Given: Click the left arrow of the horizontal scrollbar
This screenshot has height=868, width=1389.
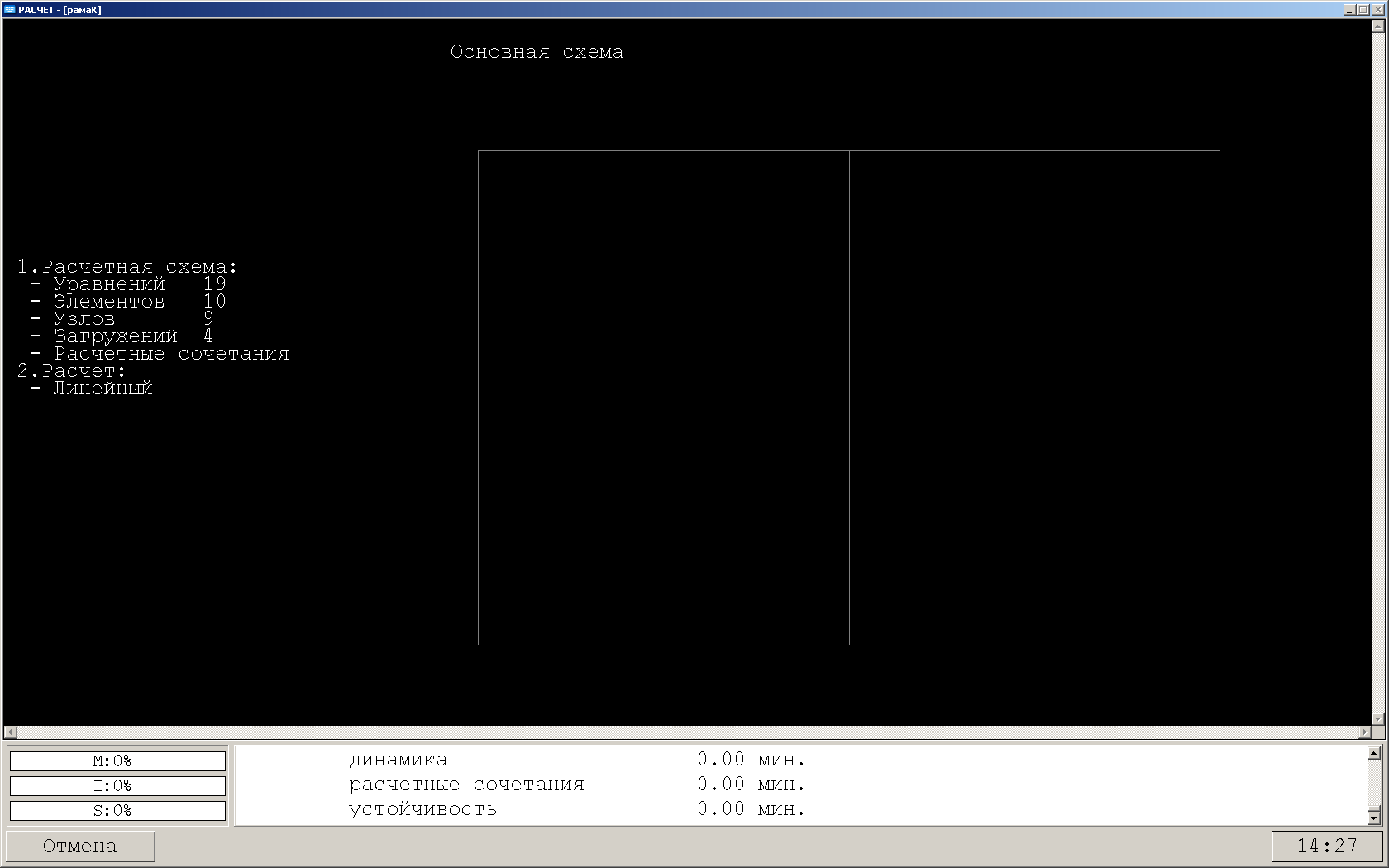Looking at the screenshot, I should pos(10,732).
